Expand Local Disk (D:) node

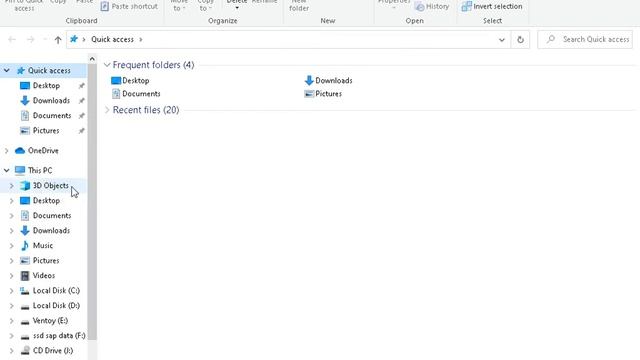point(11,306)
